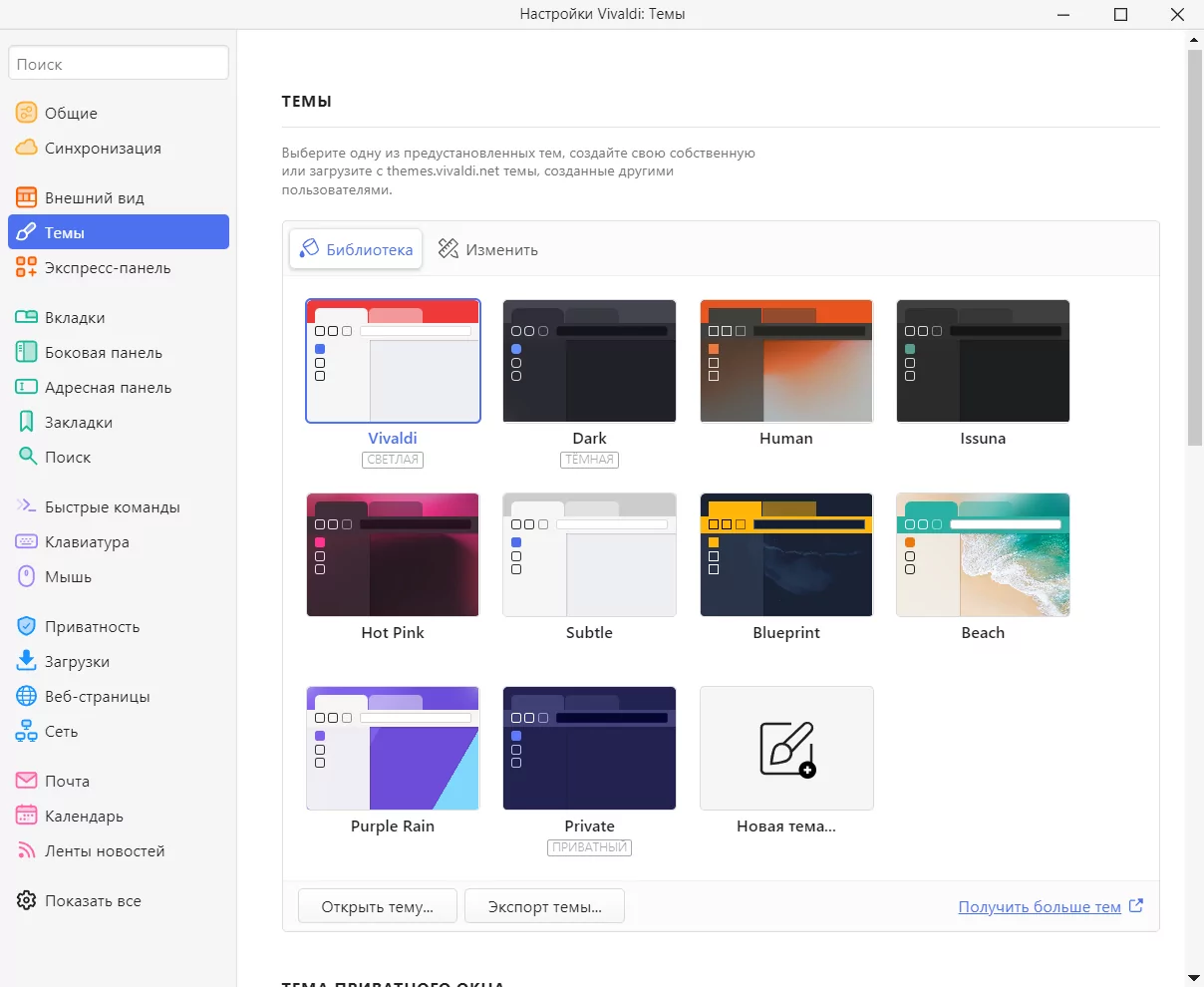Select the Private theme thumbnail

pyautogui.click(x=590, y=748)
